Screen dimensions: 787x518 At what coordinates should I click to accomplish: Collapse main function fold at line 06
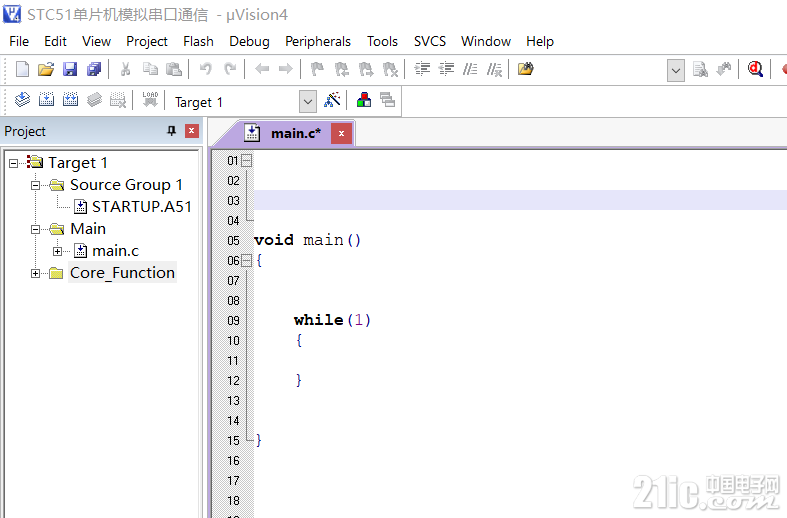point(246,261)
